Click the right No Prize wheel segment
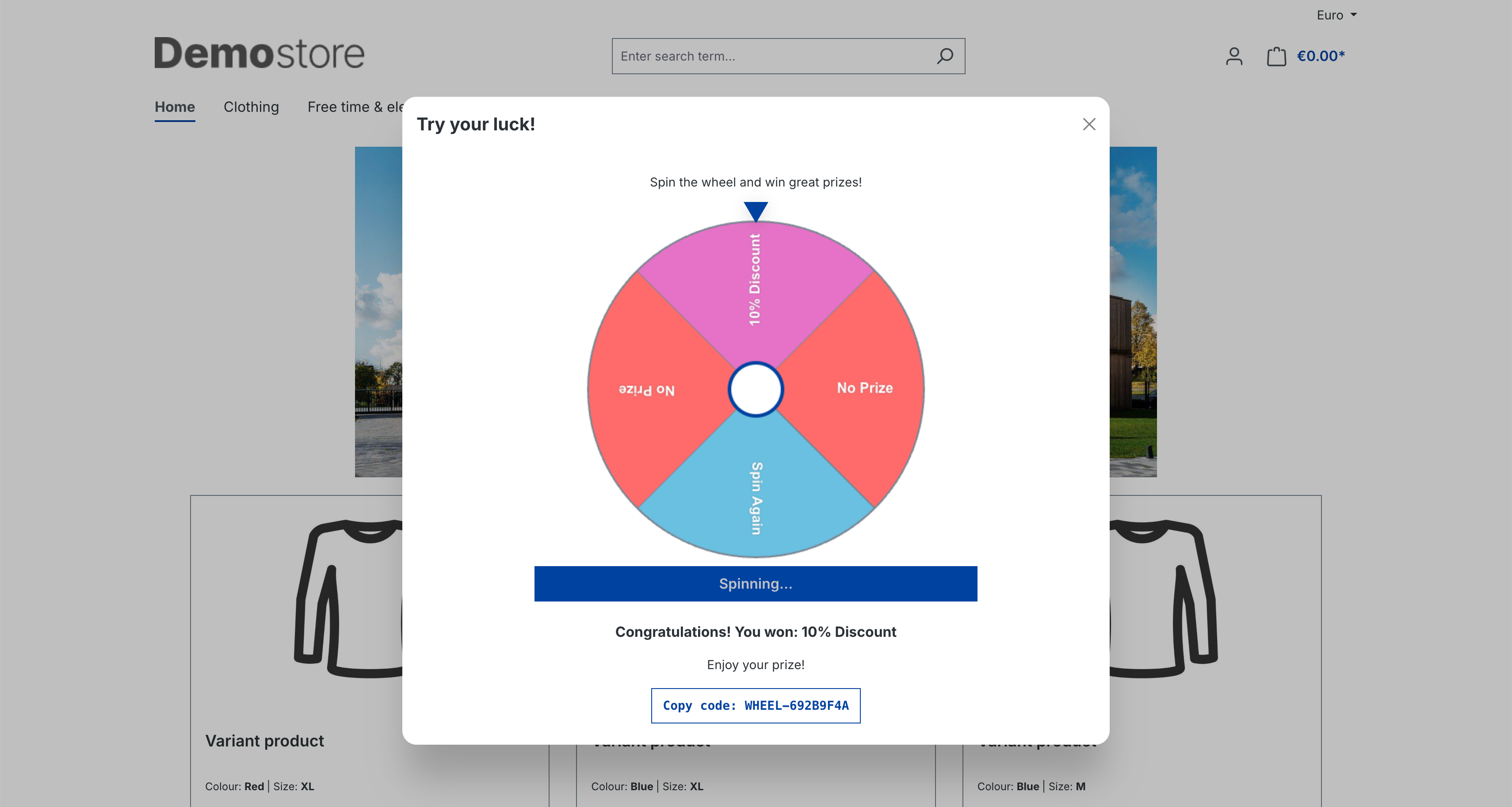The height and width of the screenshot is (807, 1512). click(x=864, y=388)
